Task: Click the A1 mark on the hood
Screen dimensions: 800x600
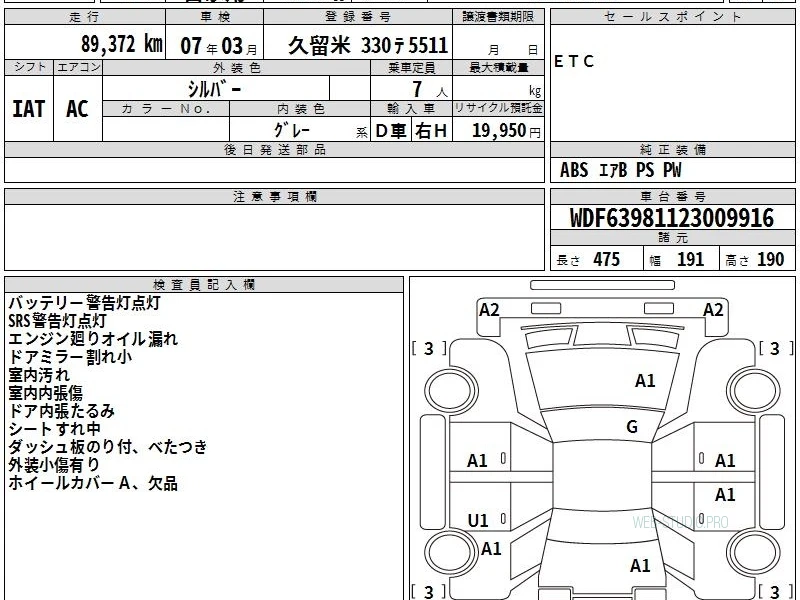Action: pos(645,381)
